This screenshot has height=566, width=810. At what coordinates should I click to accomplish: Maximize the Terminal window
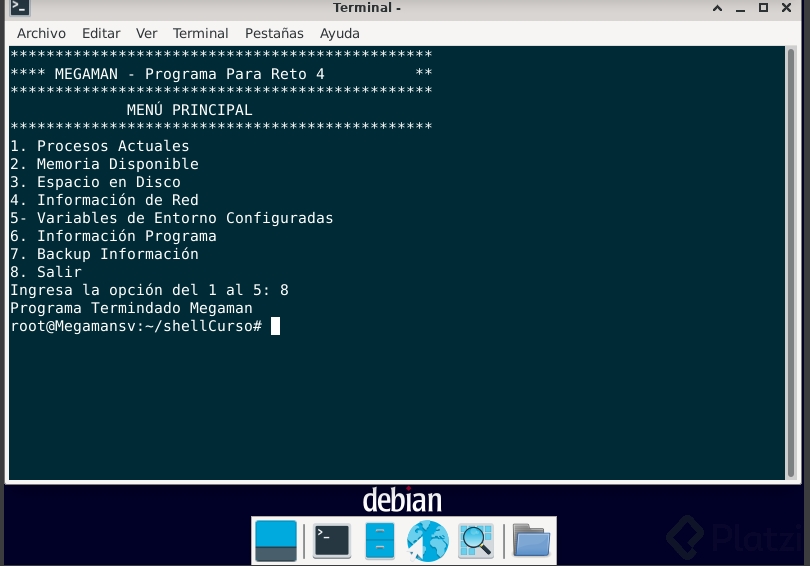point(763,7)
